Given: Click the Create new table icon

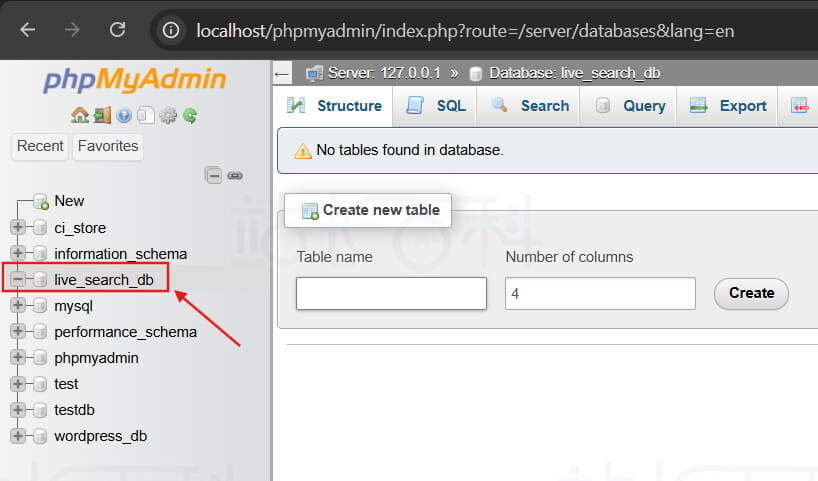Looking at the screenshot, I should point(310,211).
